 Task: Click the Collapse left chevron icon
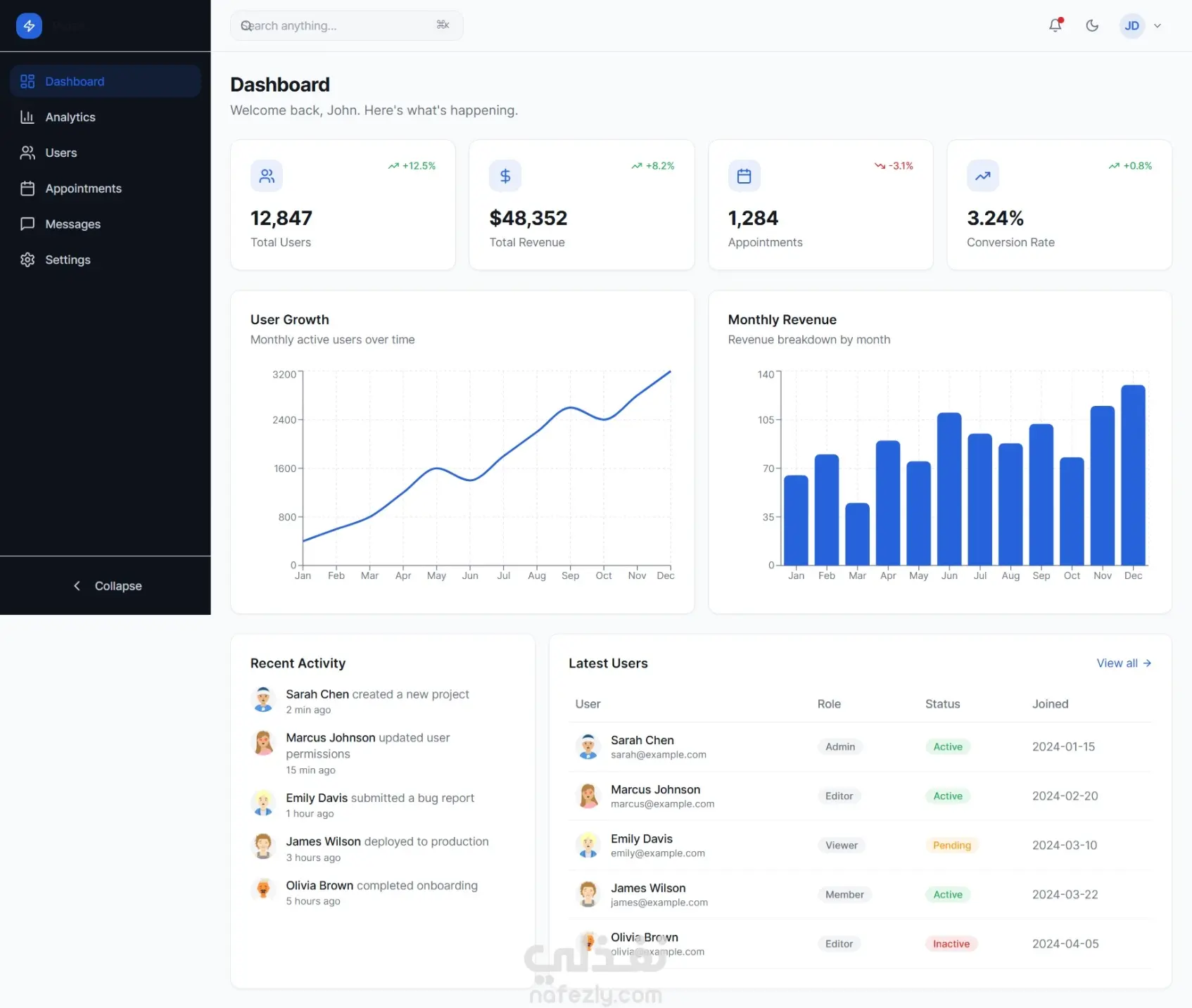77,586
